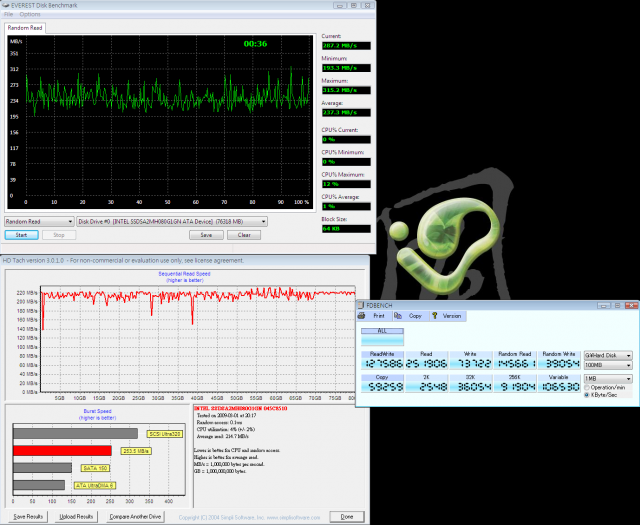Click the SCSI Ultra320 label
640x525 pixels.
tap(165, 434)
